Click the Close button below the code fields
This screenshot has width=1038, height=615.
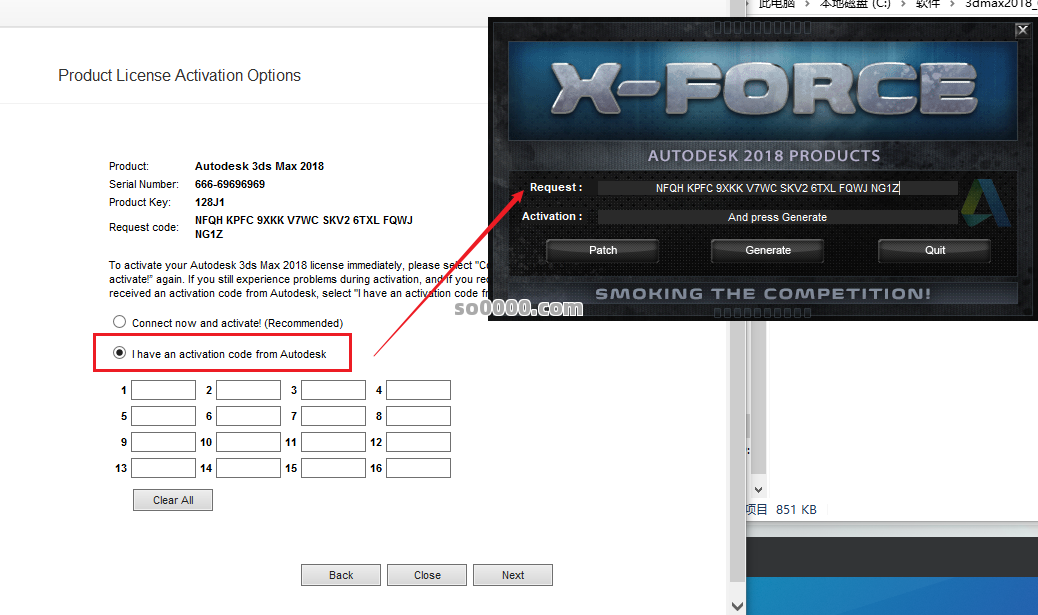coord(427,575)
